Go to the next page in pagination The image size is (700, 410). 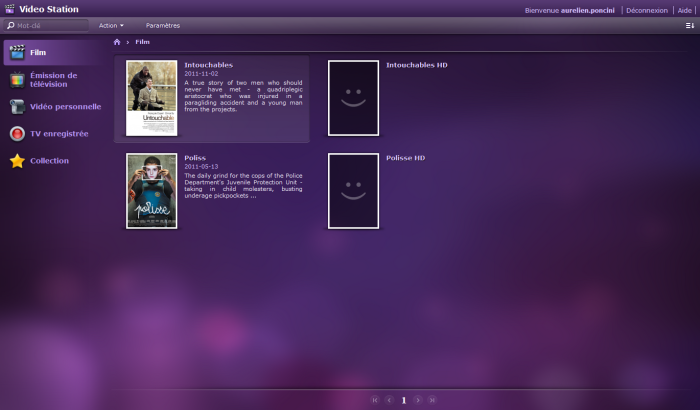[x=418, y=400]
